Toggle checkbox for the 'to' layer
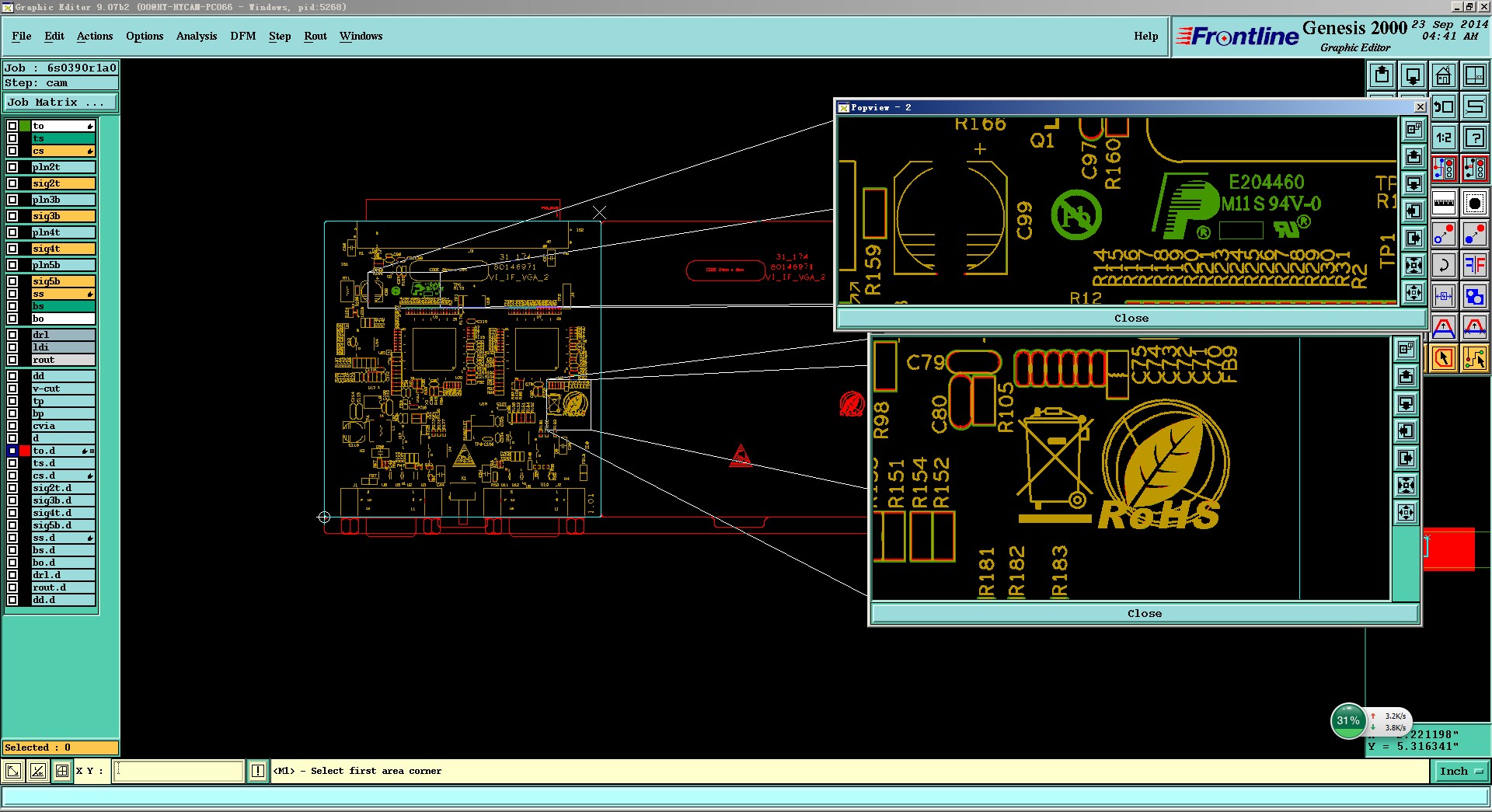This screenshot has width=1492, height=812. pyautogui.click(x=12, y=126)
